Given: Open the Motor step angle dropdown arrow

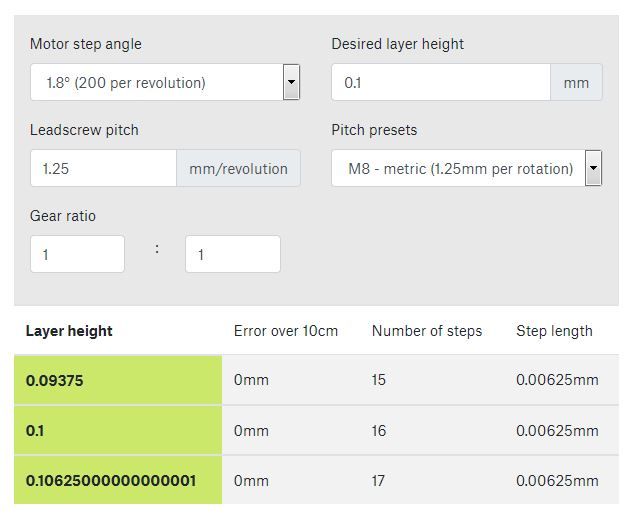Looking at the screenshot, I should [291, 82].
